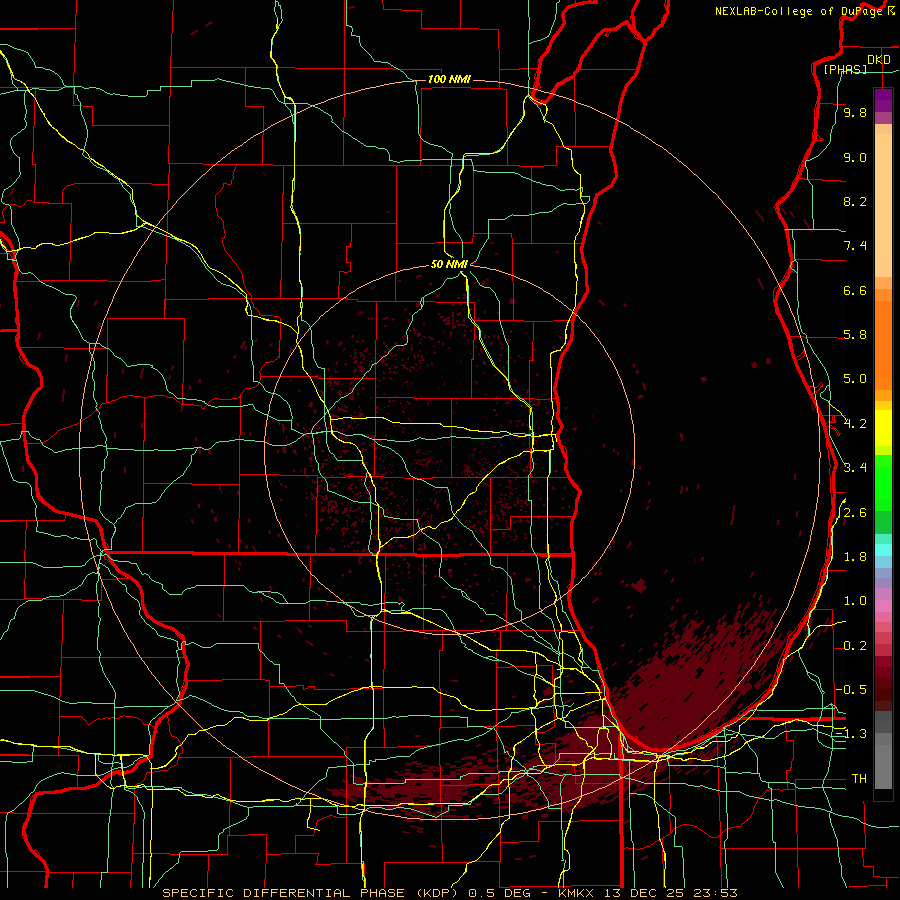Click the purple top segment of color bar
This screenshot has height=900, width=900.
[883, 101]
